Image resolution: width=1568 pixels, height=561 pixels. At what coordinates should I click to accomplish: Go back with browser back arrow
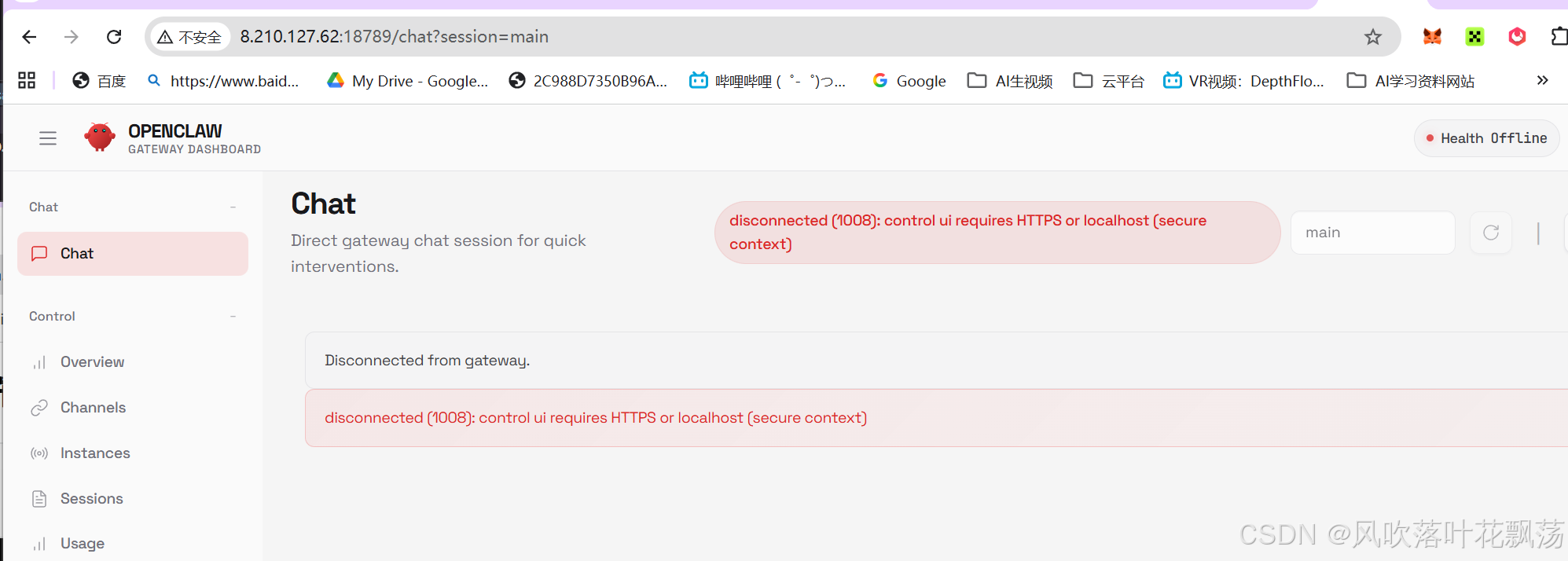coord(29,37)
